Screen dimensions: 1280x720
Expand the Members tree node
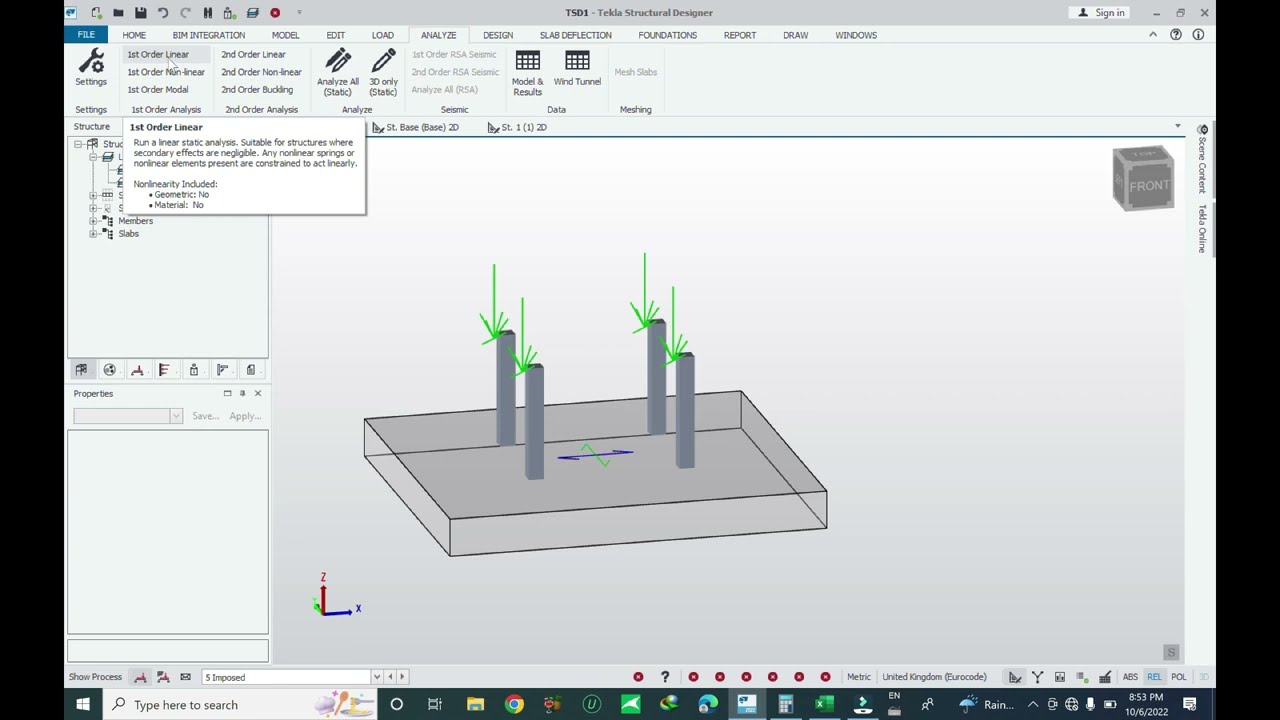pyautogui.click(x=93, y=221)
